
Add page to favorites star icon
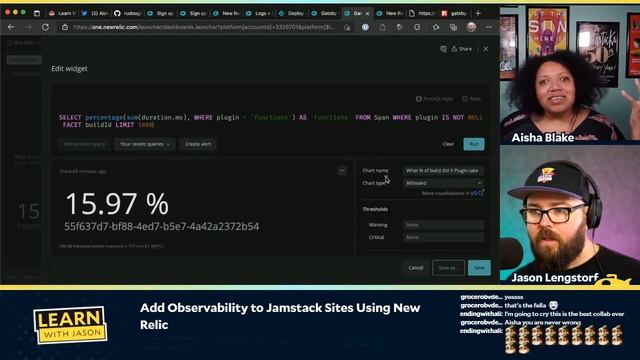[x=347, y=27]
